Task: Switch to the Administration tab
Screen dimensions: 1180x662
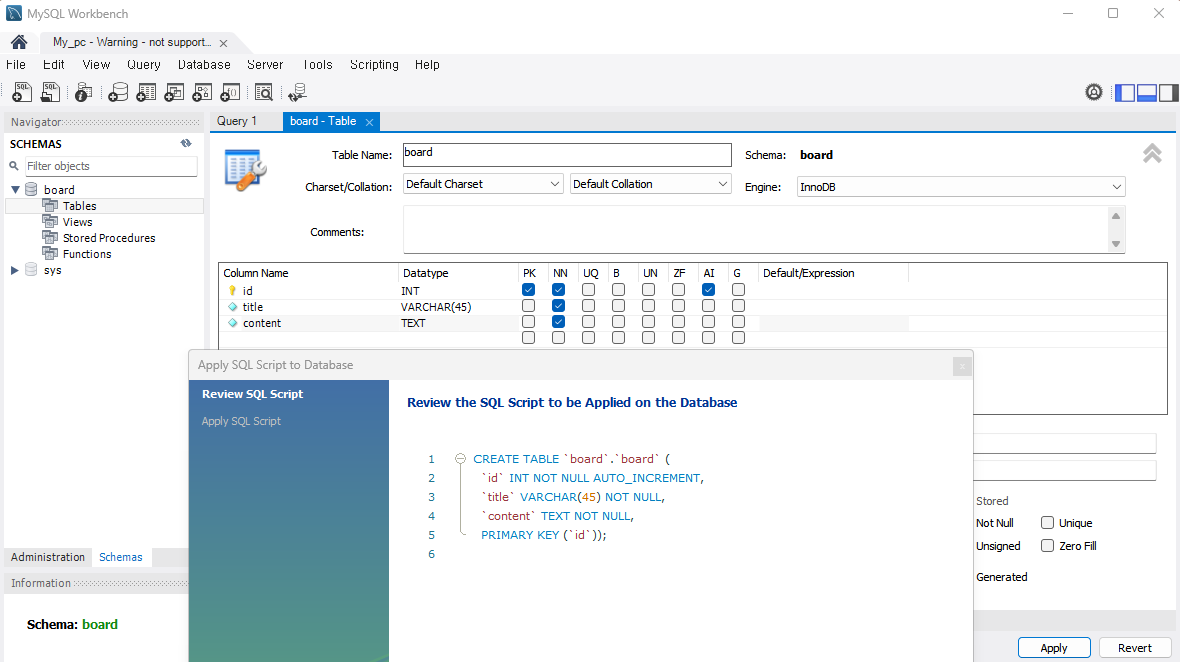Action: click(47, 557)
